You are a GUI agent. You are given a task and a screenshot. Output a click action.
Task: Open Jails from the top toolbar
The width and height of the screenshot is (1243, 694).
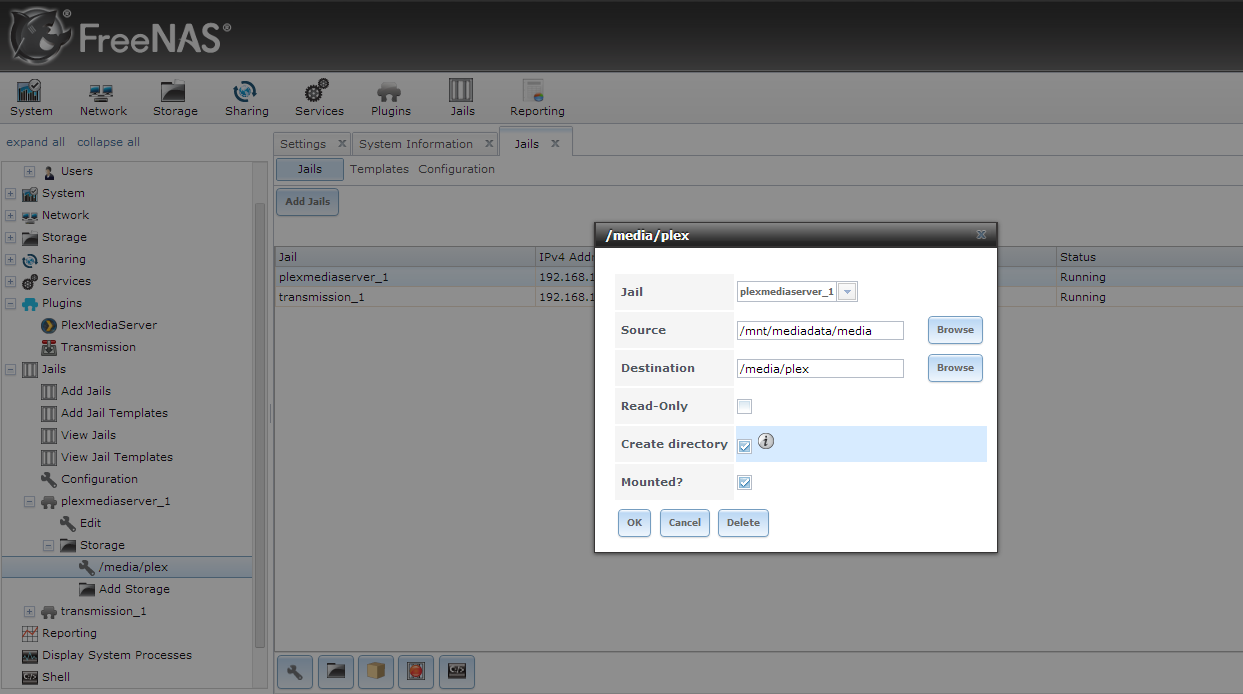(x=462, y=98)
